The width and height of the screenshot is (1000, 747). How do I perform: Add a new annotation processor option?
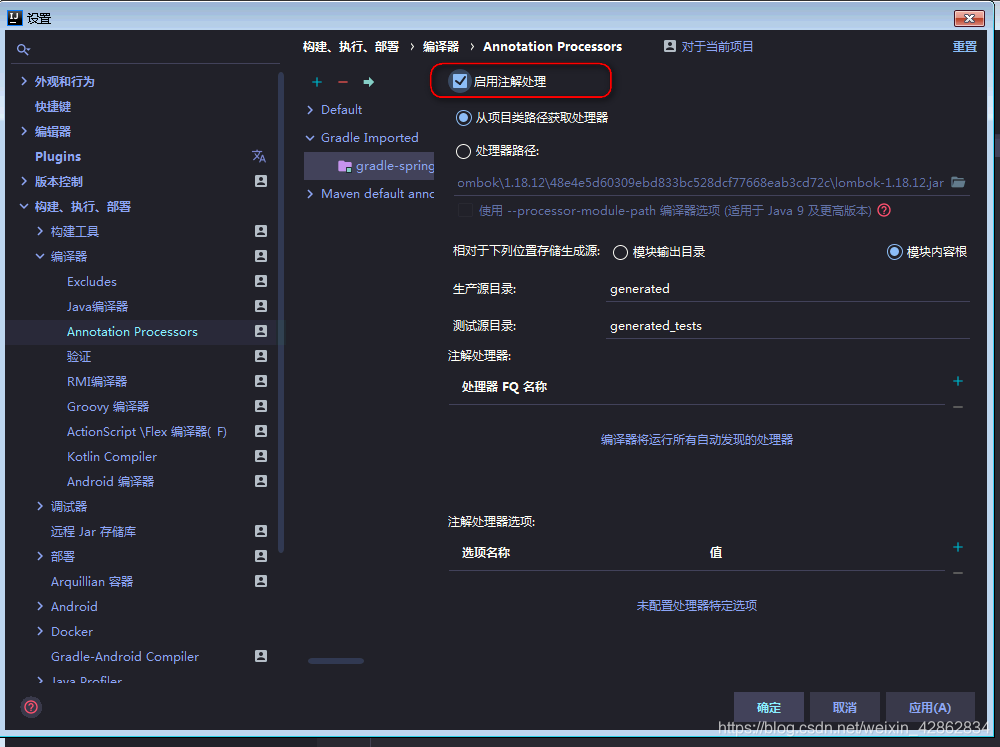(957, 547)
